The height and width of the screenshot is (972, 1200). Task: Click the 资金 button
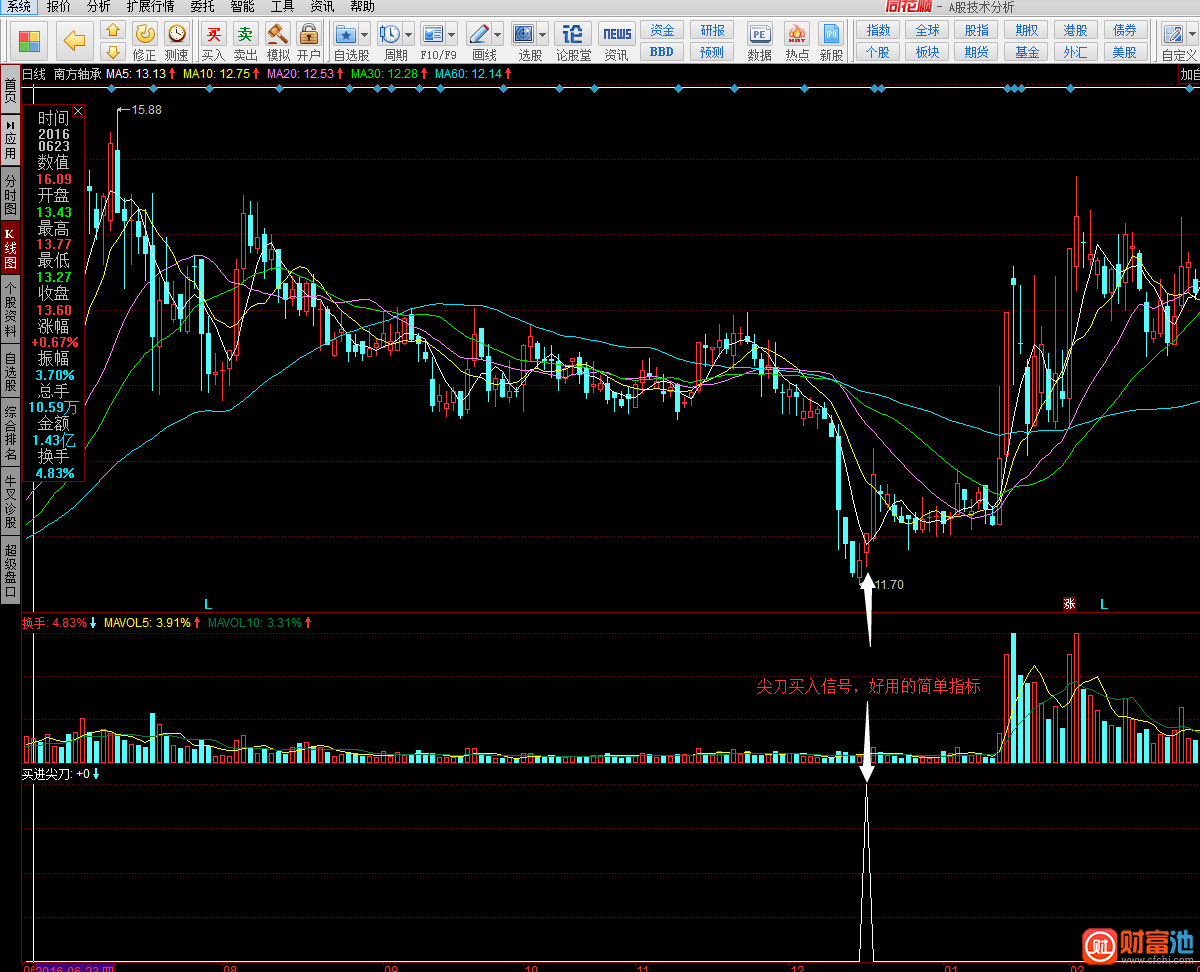(662, 31)
